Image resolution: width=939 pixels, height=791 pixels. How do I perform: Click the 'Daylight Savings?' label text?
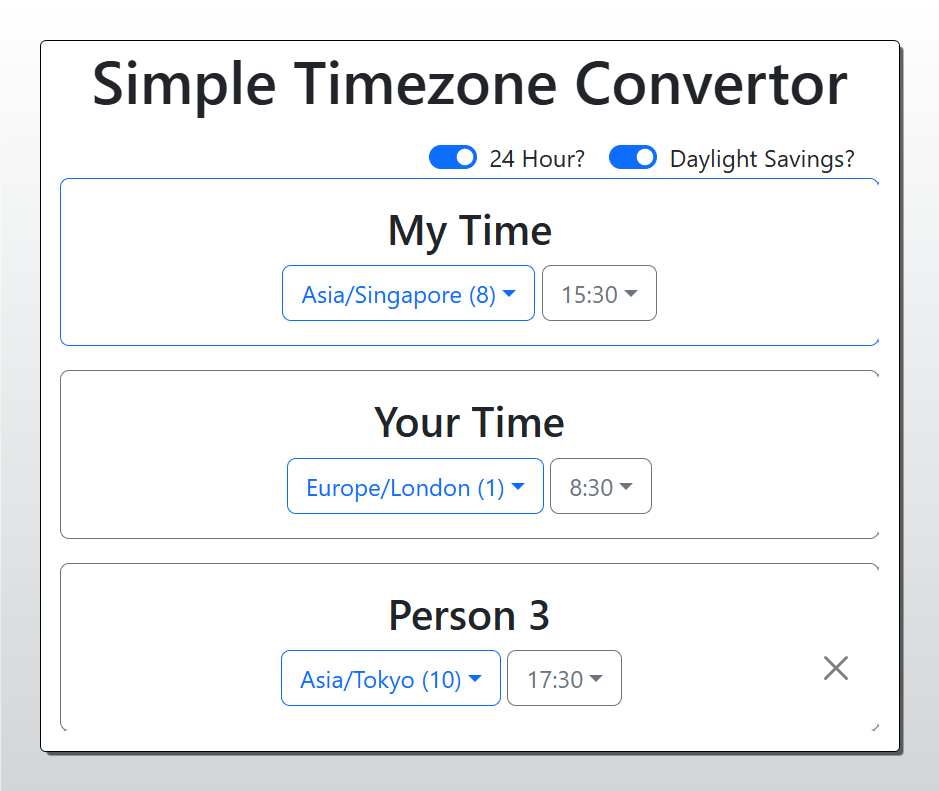tap(762, 159)
